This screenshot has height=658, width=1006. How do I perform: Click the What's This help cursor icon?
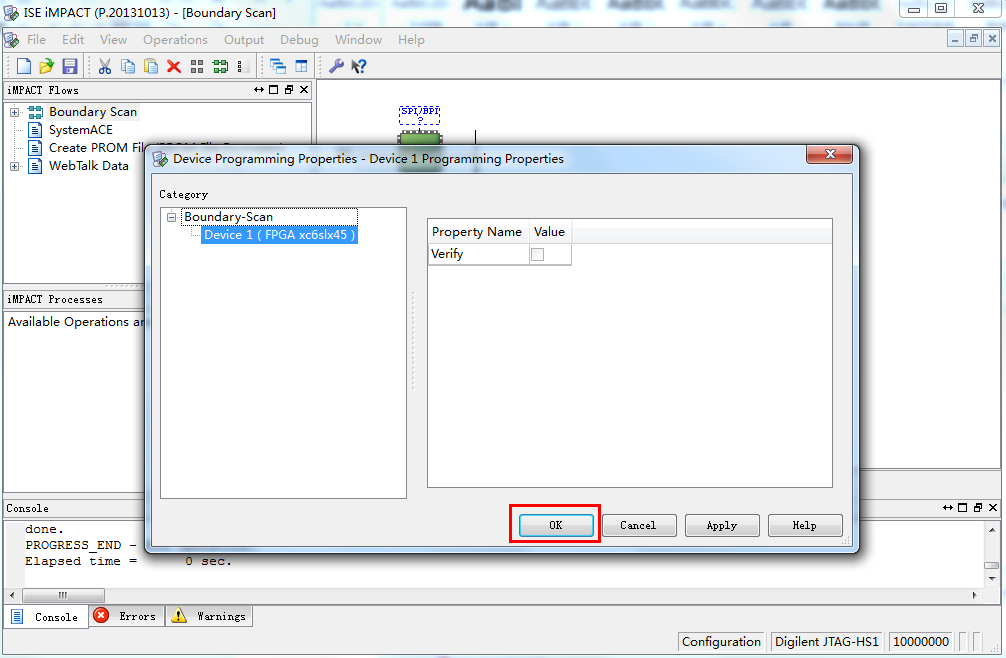click(x=359, y=66)
